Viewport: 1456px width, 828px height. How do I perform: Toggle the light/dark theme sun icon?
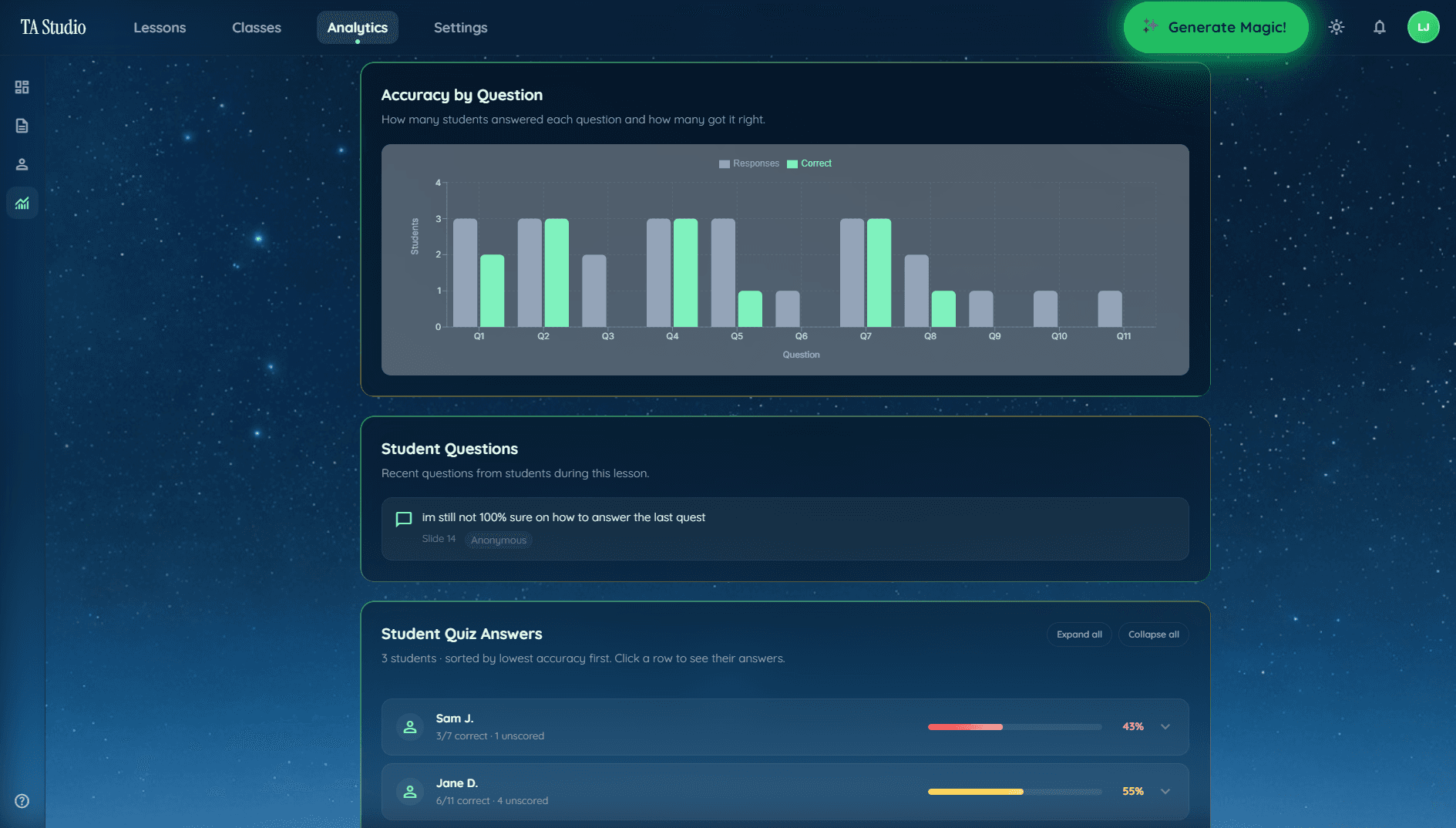pyautogui.click(x=1336, y=28)
